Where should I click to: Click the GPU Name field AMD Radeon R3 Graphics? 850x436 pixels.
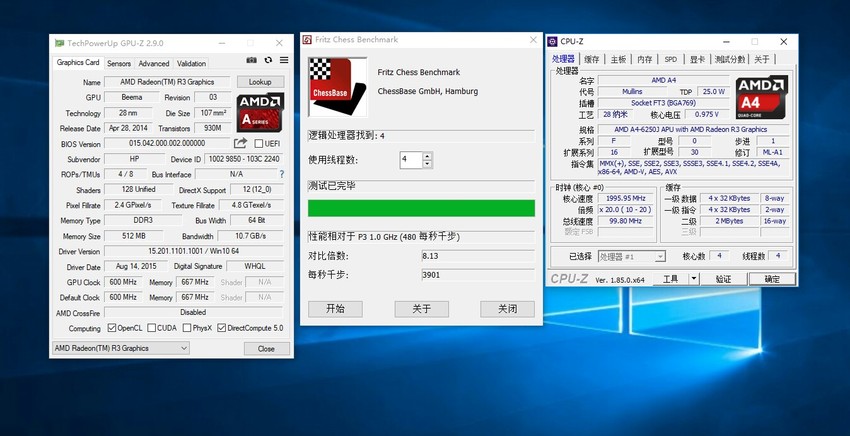(x=167, y=82)
